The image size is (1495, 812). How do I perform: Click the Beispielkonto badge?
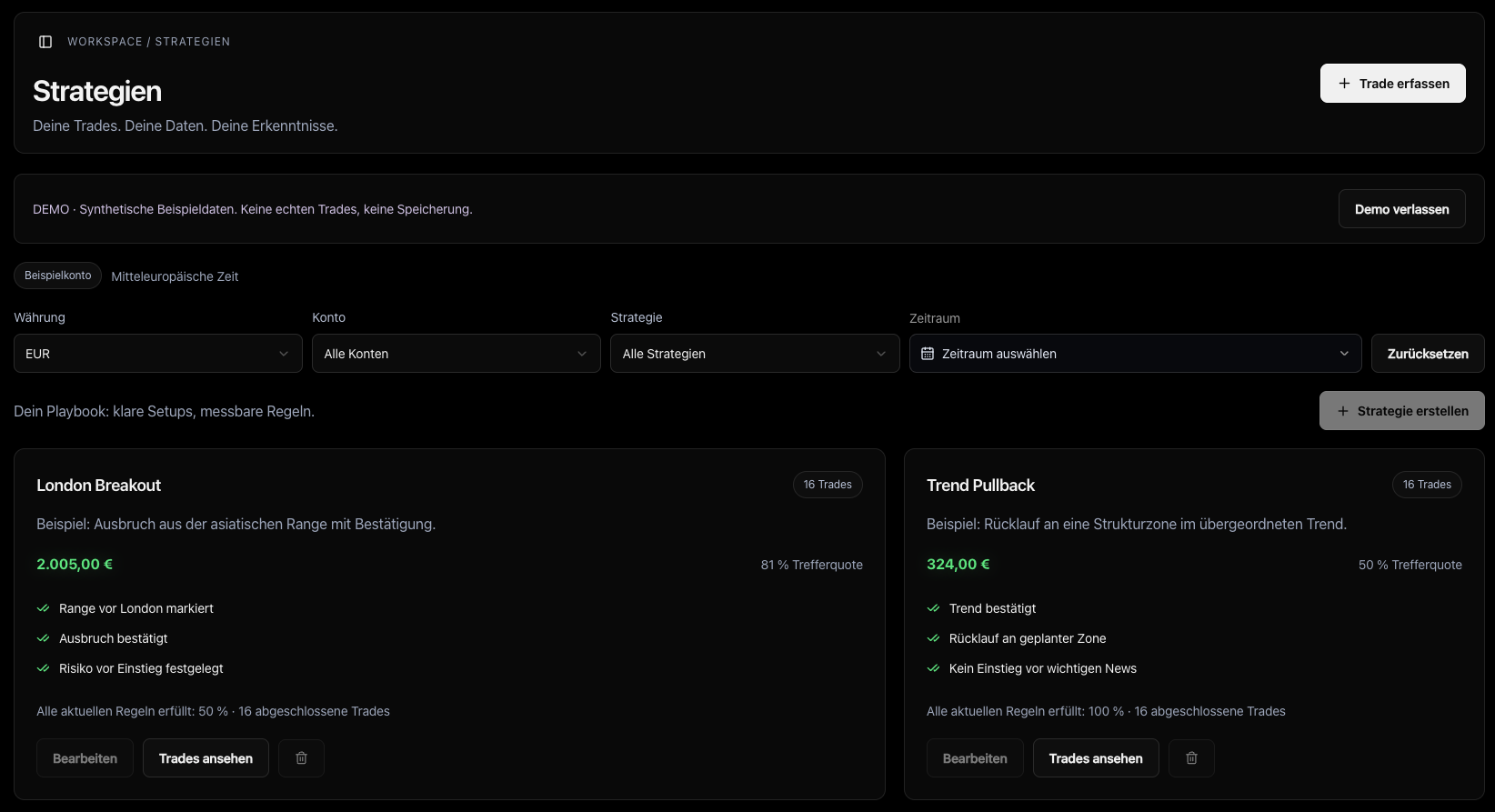tap(57, 276)
